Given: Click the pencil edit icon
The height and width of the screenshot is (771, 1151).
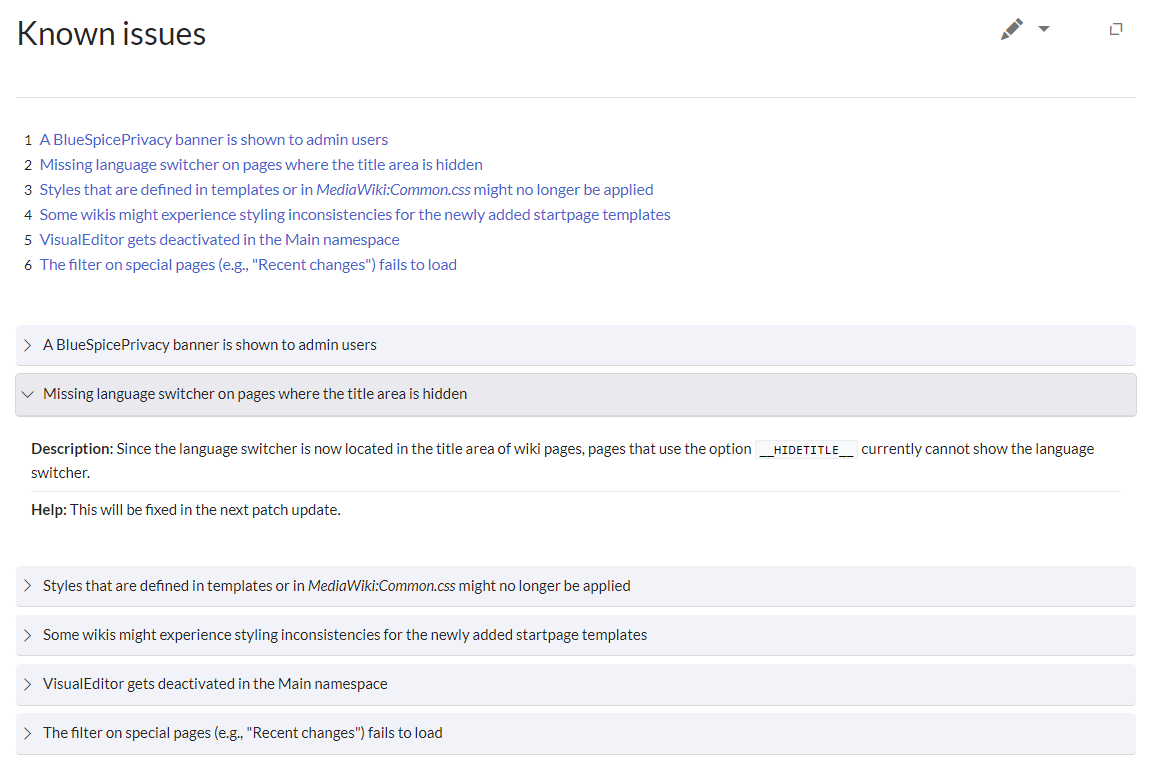Looking at the screenshot, I should coord(1012,29).
